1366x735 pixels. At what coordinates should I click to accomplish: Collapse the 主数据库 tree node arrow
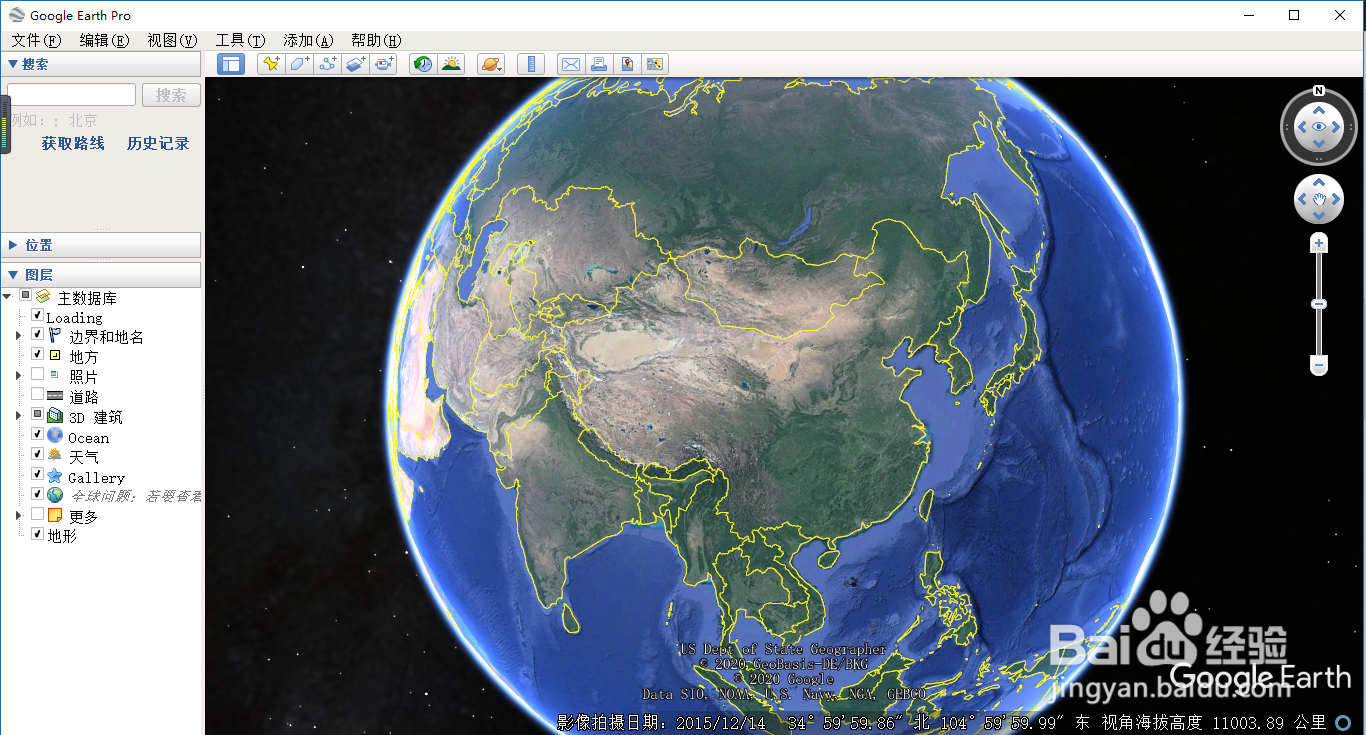8,296
